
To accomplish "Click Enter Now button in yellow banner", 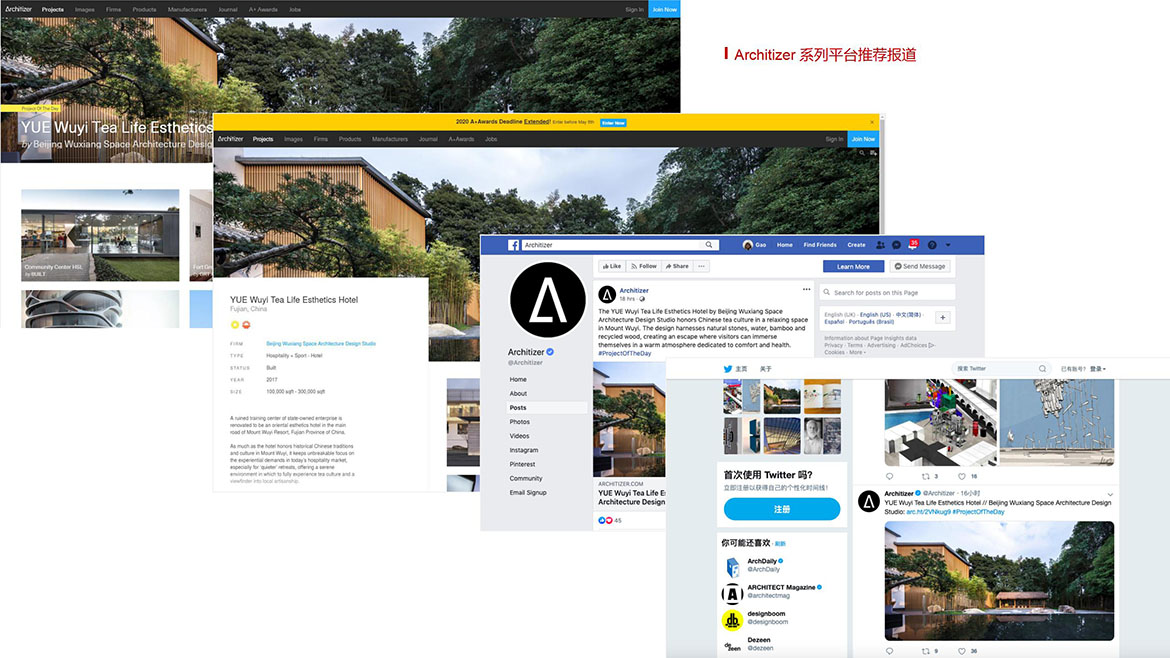I will (613, 122).
